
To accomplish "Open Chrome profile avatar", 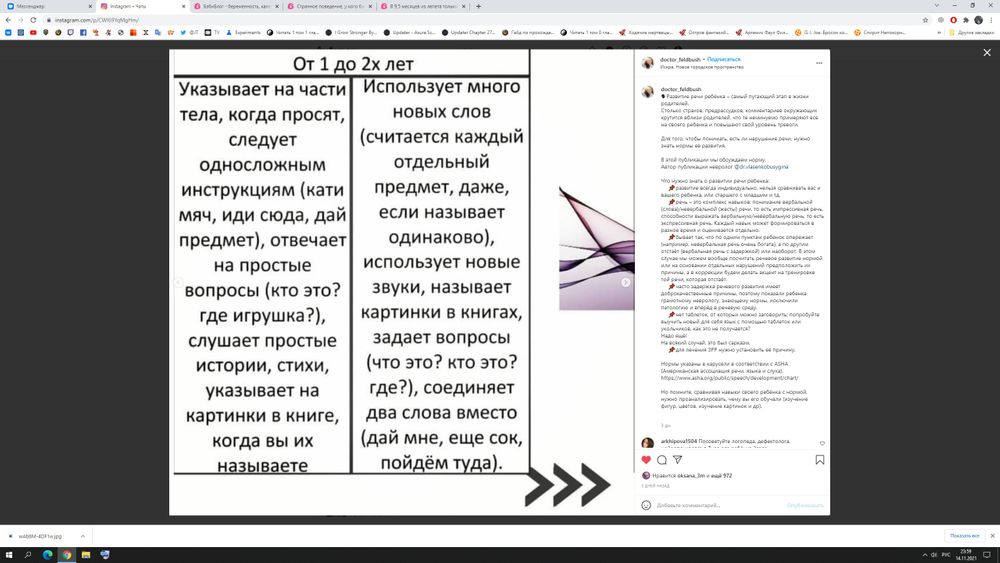I will [978, 20].
